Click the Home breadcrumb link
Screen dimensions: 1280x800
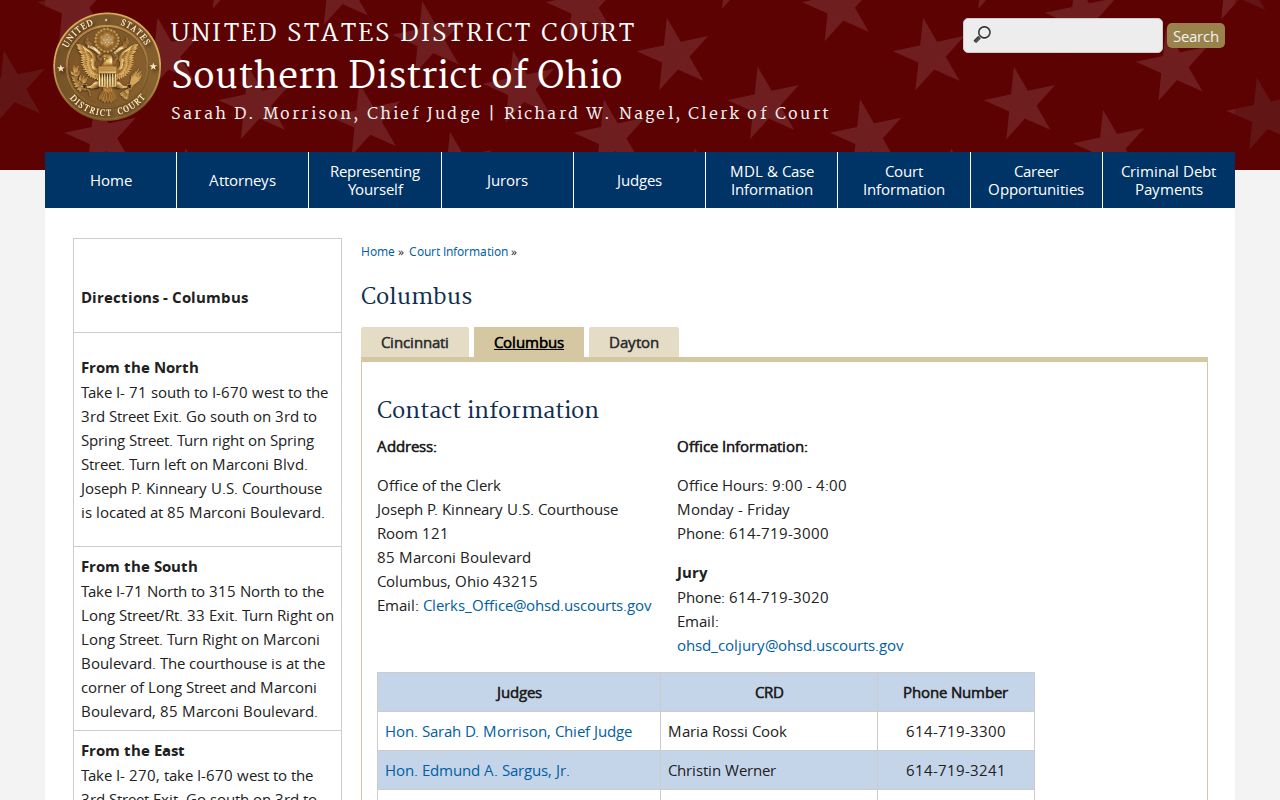378,252
